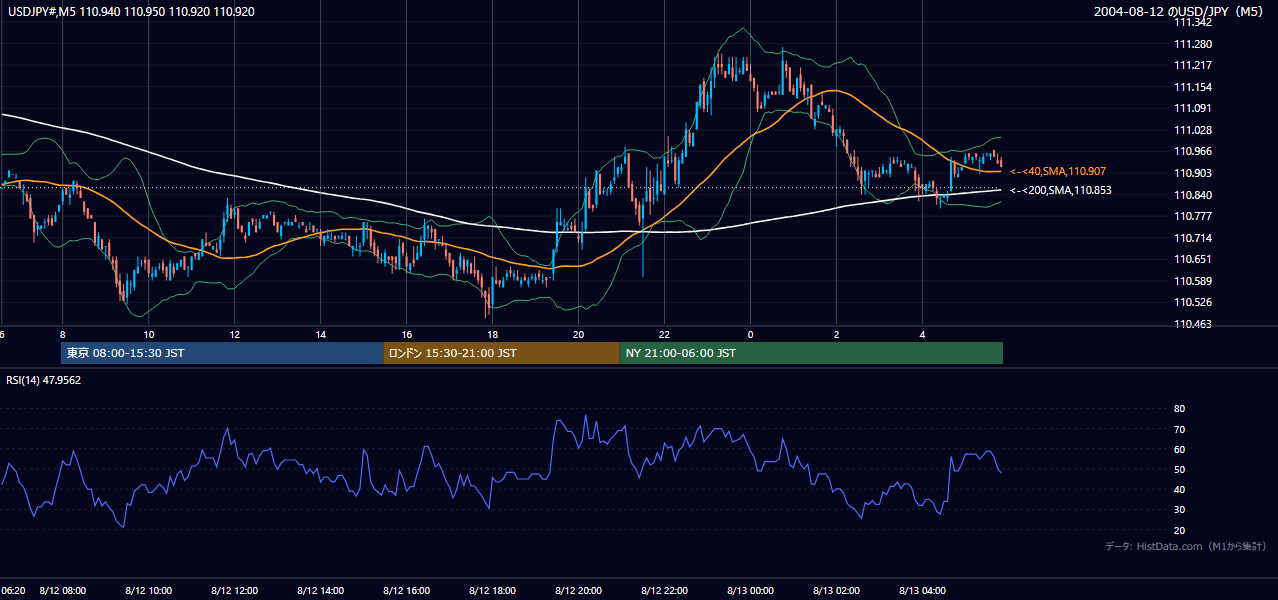Viewport: 1278px width, 600px height.
Task: Click the 8/13 00:00 time axis label
Action: [751, 590]
